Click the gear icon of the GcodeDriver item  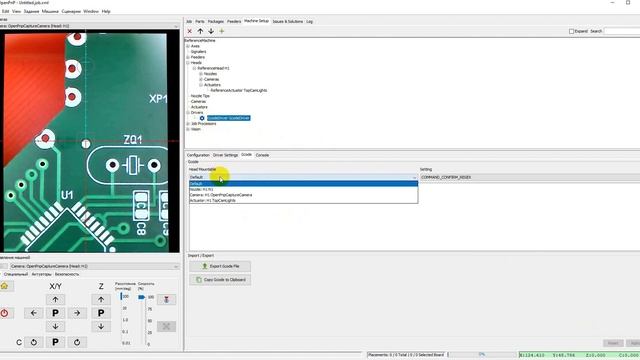202,118
